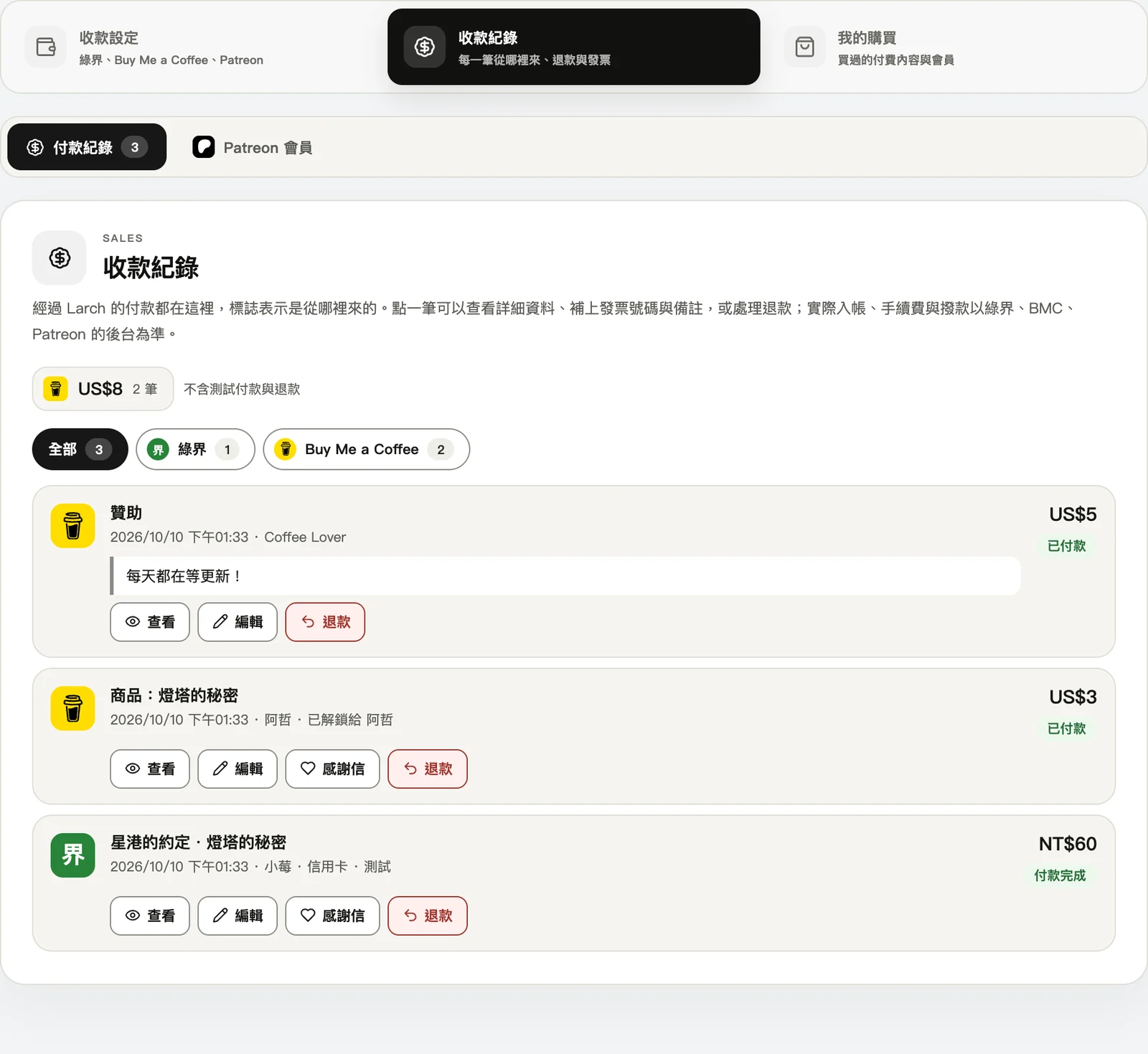View details of the 贊助 record
The height and width of the screenshot is (1054, 1148).
[x=150, y=622]
